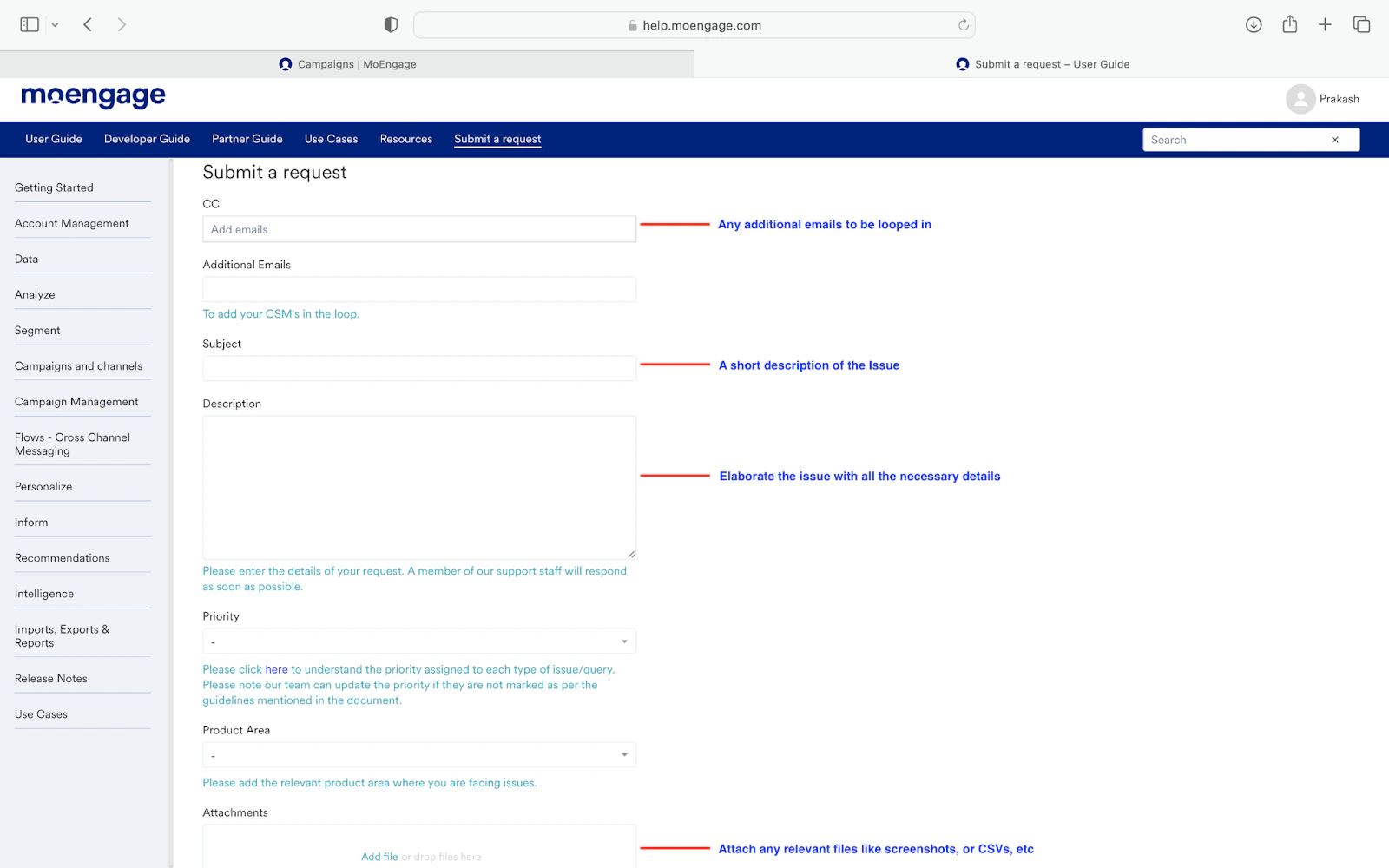Open Getting Started in the sidebar
Viewport: 1389px width, 868px height.
pyautogui.click(x=54, y=187)
